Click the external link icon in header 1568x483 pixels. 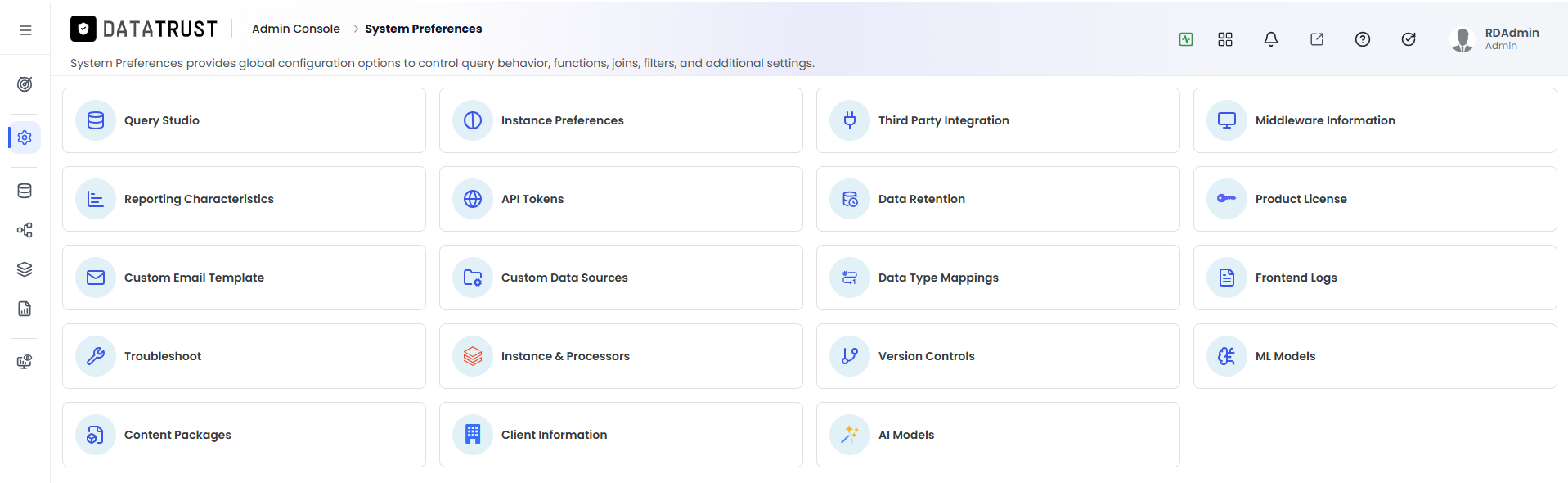coord(1316,39)
